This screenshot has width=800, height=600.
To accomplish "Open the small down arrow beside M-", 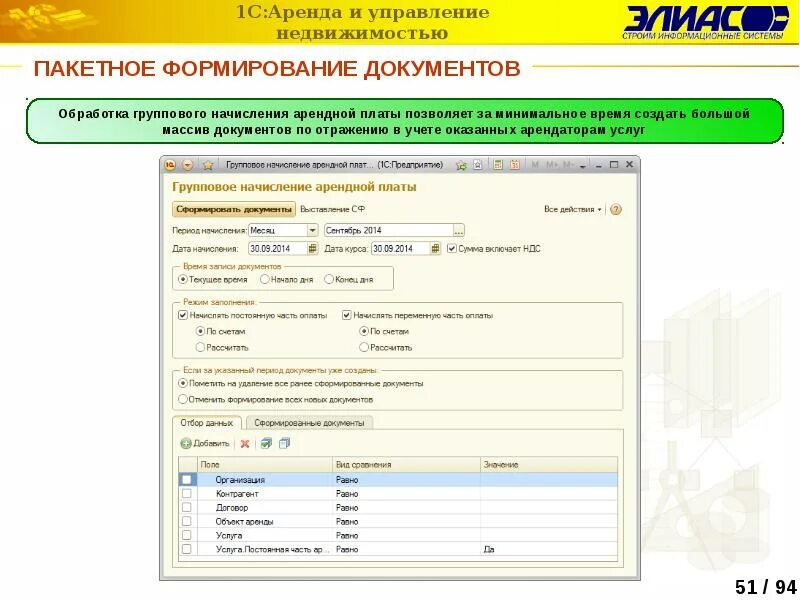I will 583,166.
